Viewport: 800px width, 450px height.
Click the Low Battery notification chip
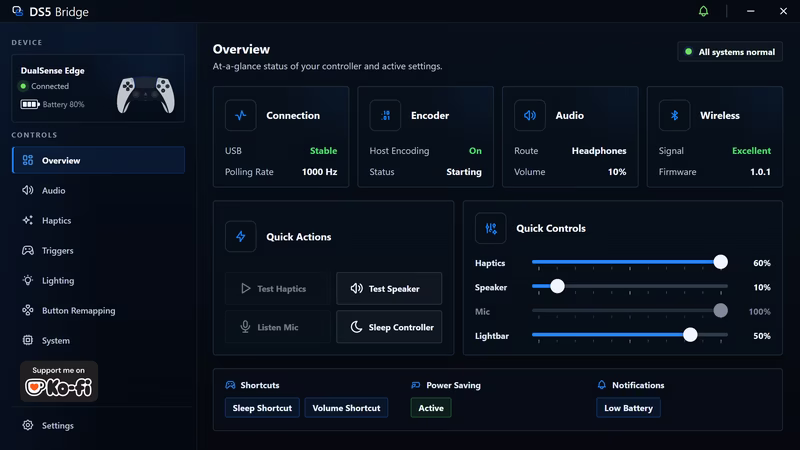tap(629, 408)
